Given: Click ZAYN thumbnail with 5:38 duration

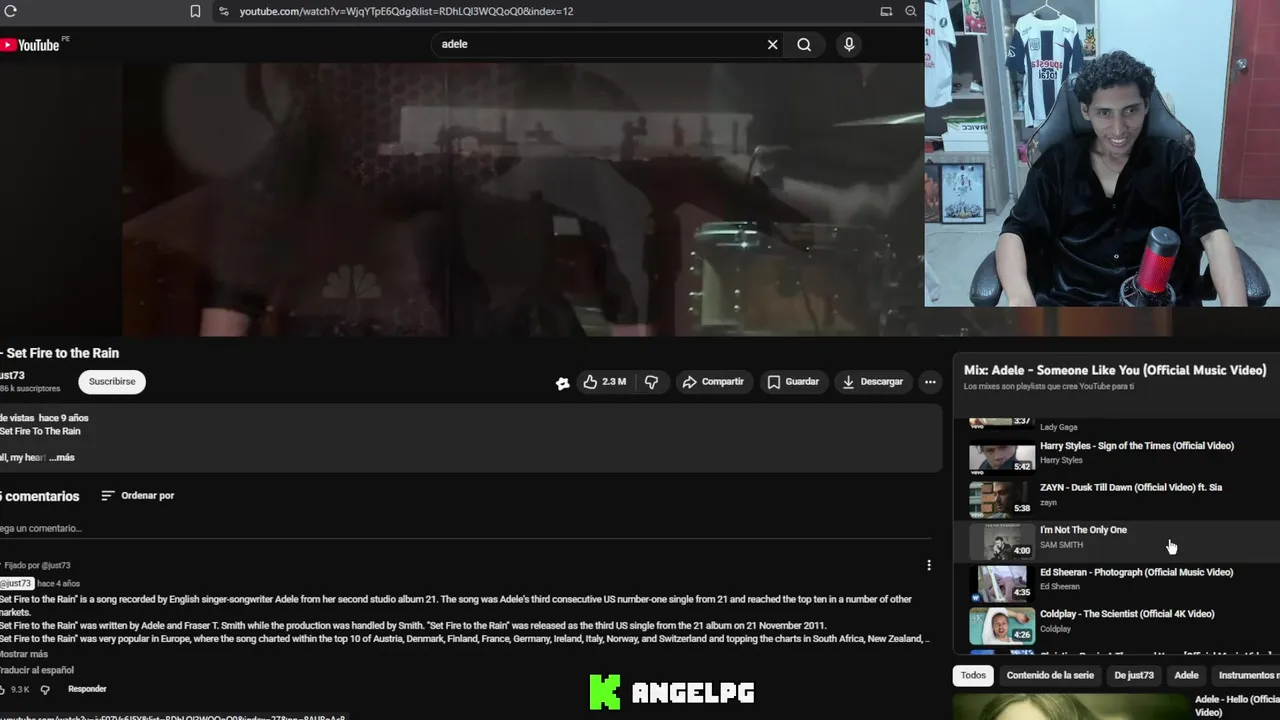Looking at the screenshot, I should pyautogui.click(x=1002, y=499).
